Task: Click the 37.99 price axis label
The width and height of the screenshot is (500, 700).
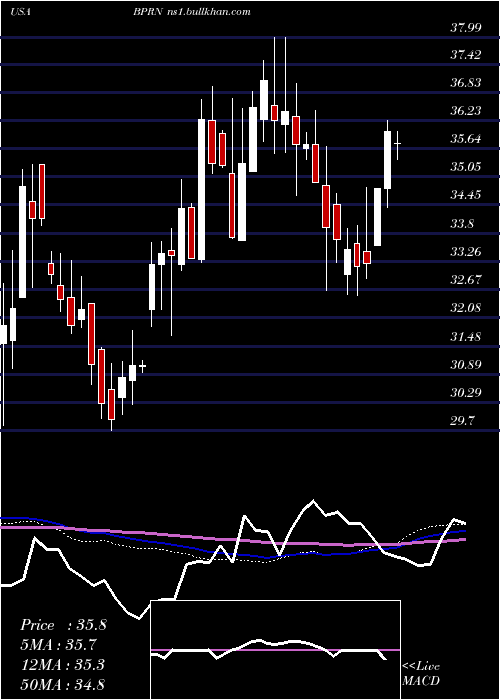Action: point(466,28)
